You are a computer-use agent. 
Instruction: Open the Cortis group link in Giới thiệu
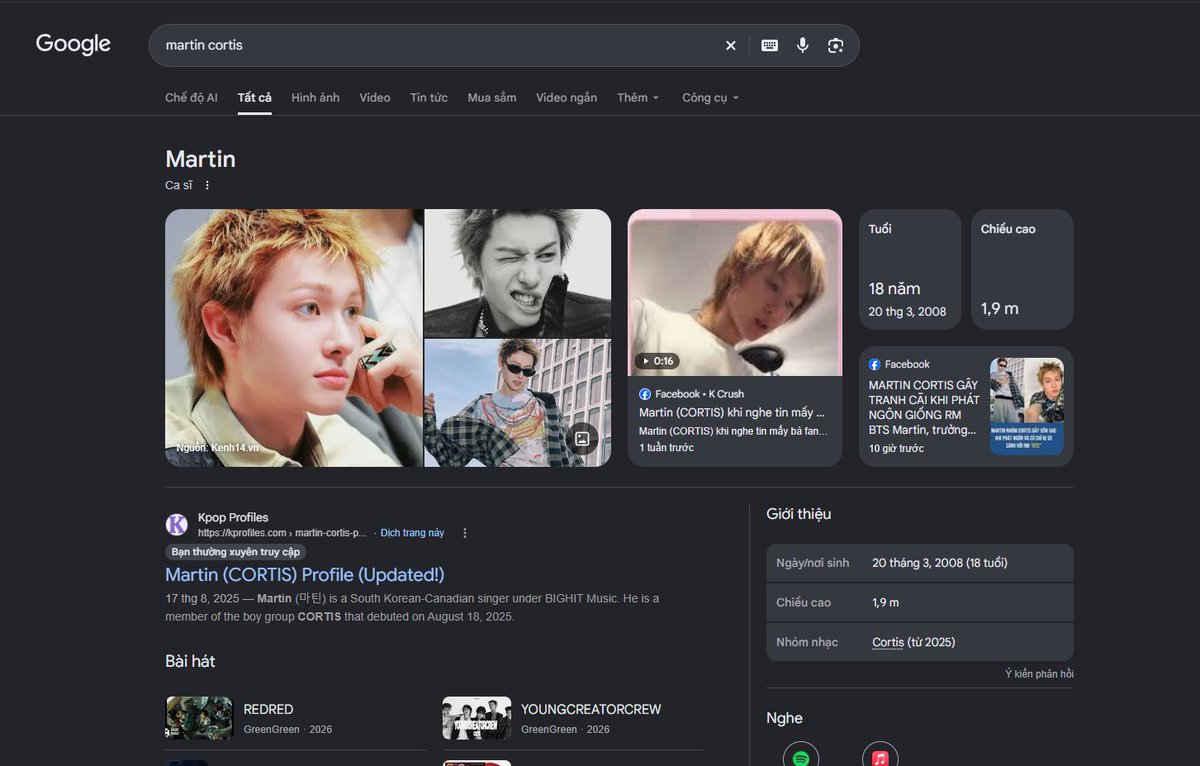888,642
